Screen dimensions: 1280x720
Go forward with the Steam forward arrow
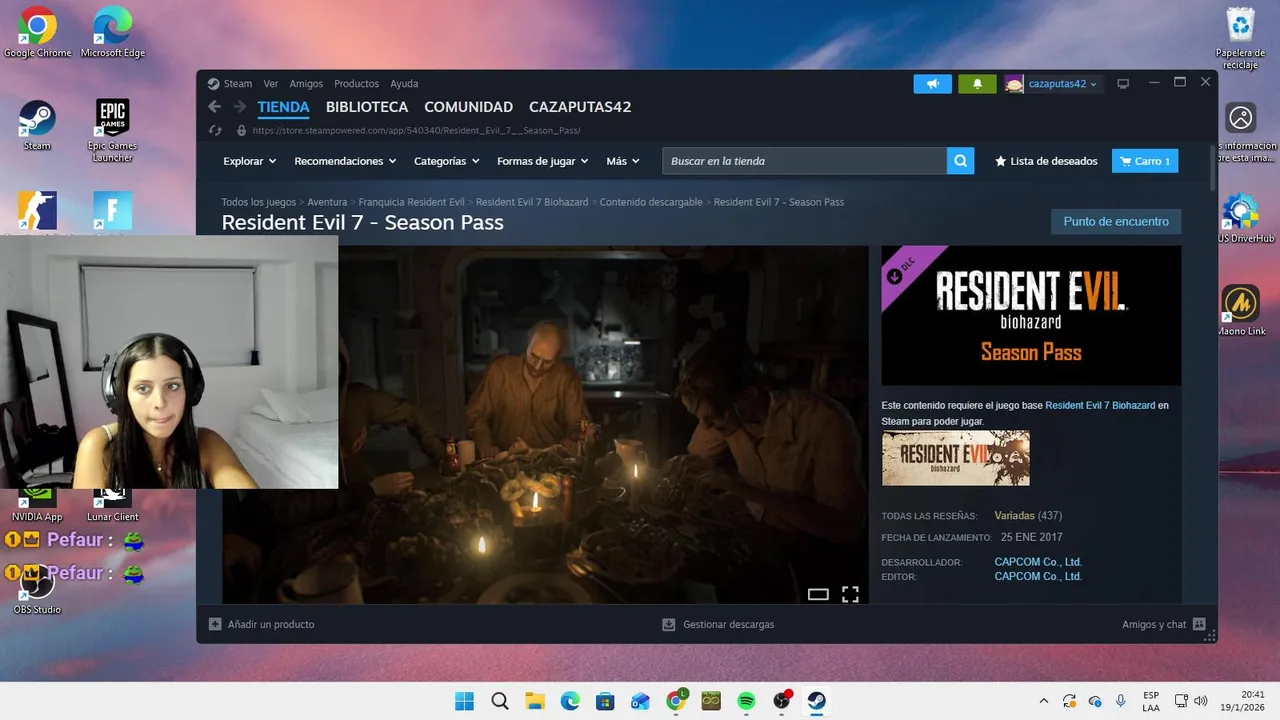(240, 107)
